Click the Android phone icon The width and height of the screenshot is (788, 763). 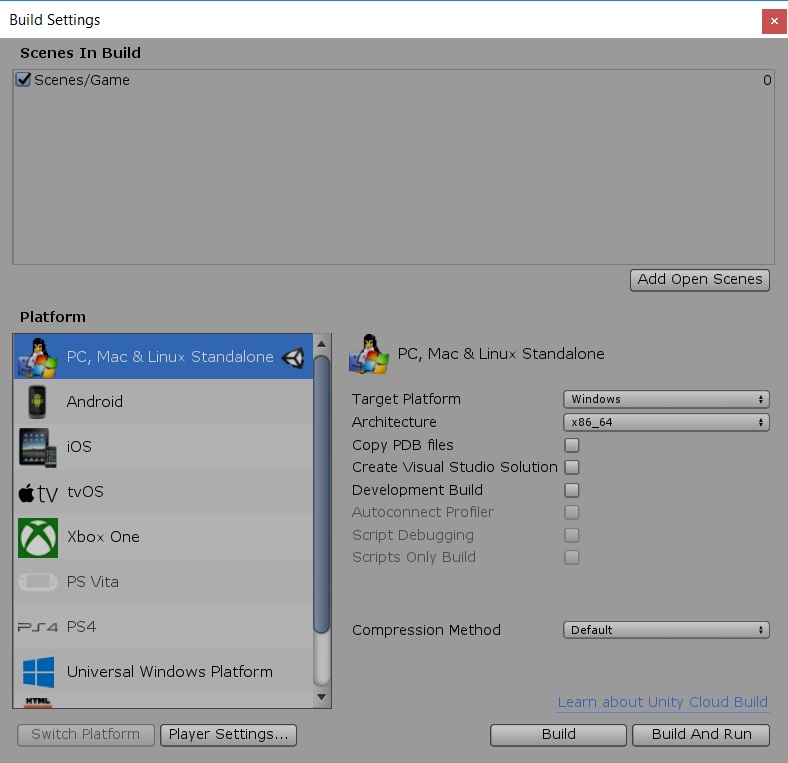pos(37,402)
